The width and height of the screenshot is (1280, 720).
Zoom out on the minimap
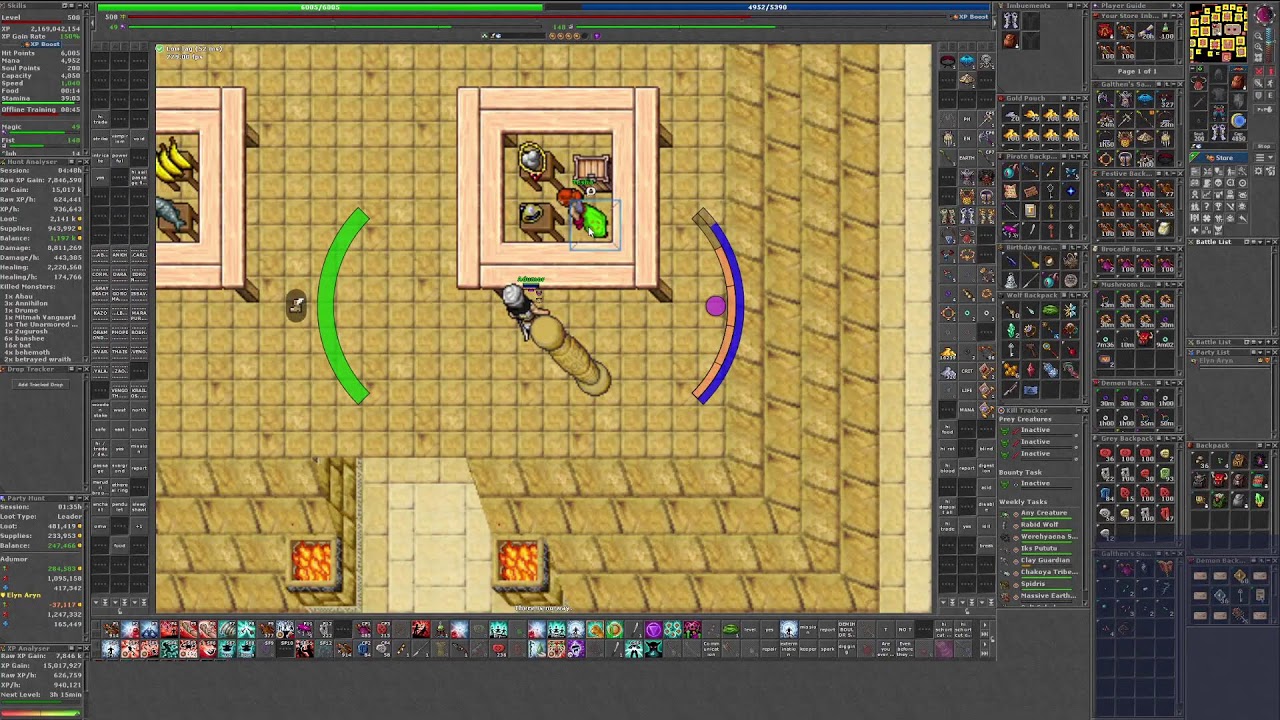[1259, 36]
